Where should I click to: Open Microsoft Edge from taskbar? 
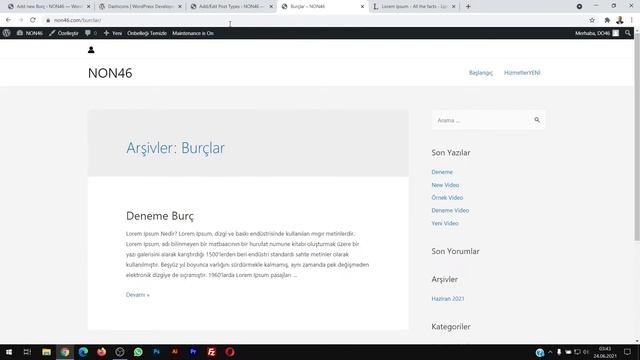click(x=83, y=352)
